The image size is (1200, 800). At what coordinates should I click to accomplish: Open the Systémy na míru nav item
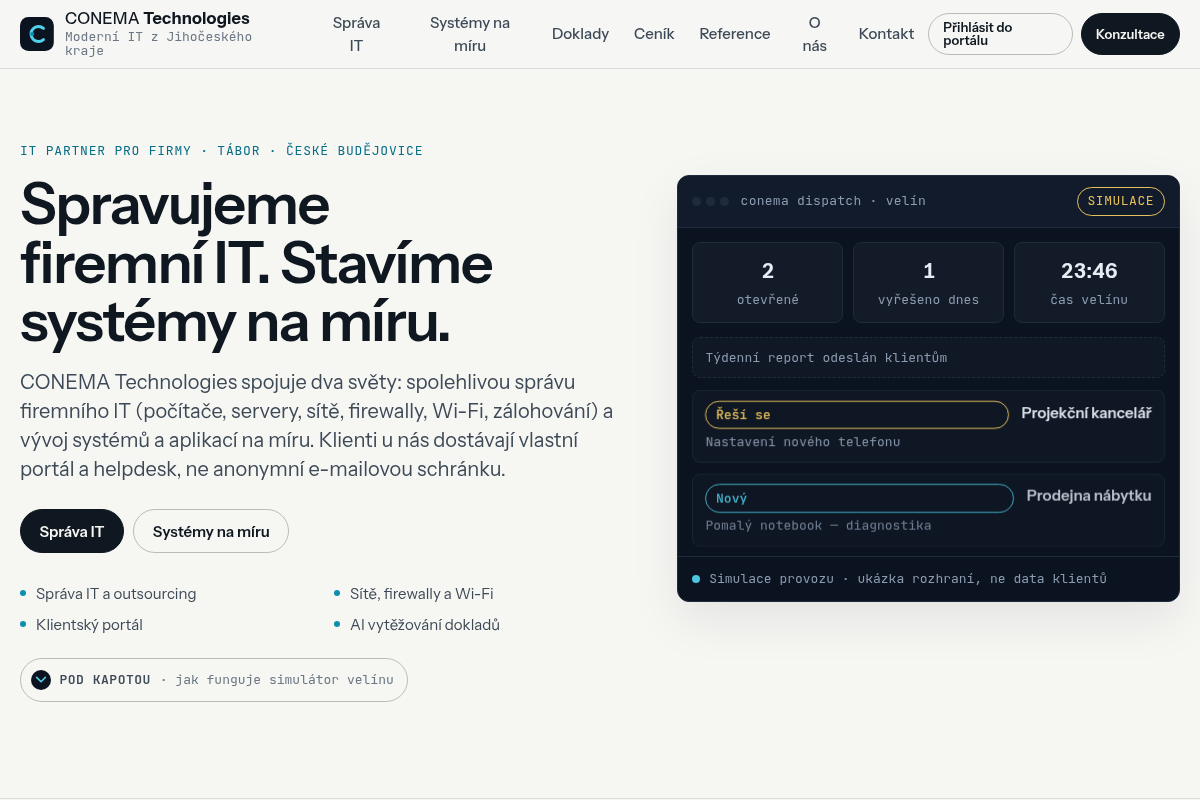click(x=470, y=34)
